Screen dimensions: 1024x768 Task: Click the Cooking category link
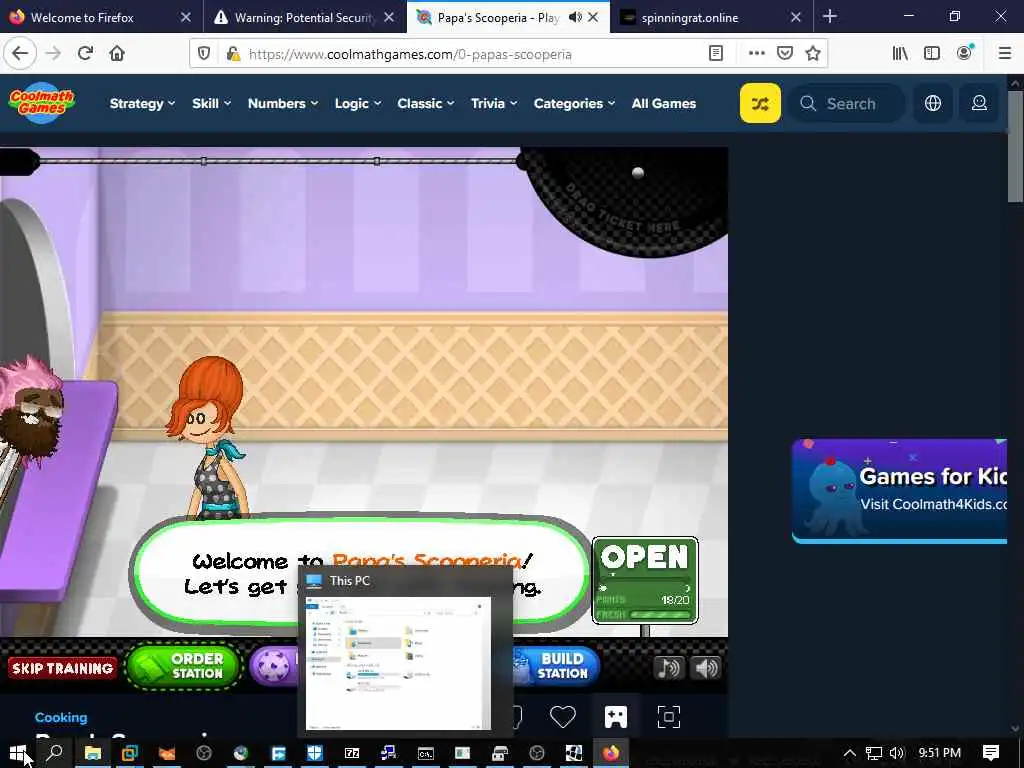(61, 717)
